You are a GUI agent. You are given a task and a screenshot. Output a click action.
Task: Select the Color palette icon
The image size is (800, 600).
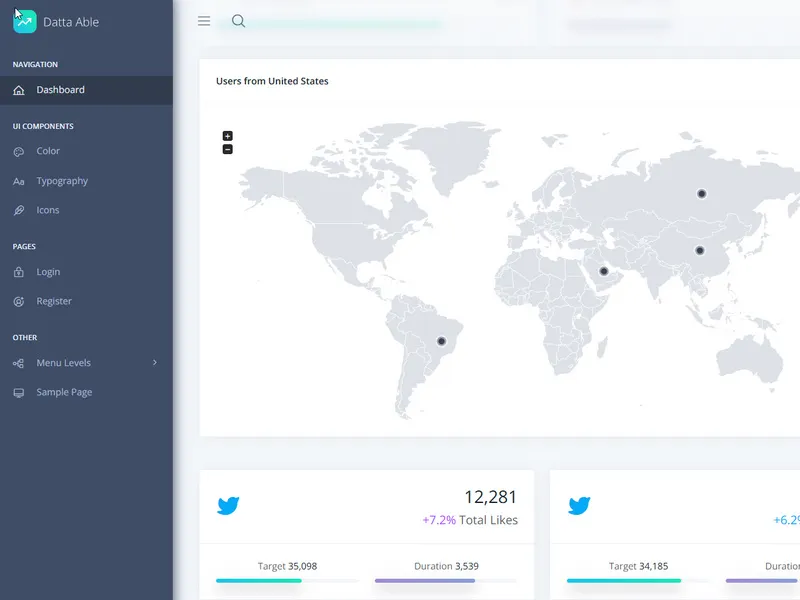[18, 151]
